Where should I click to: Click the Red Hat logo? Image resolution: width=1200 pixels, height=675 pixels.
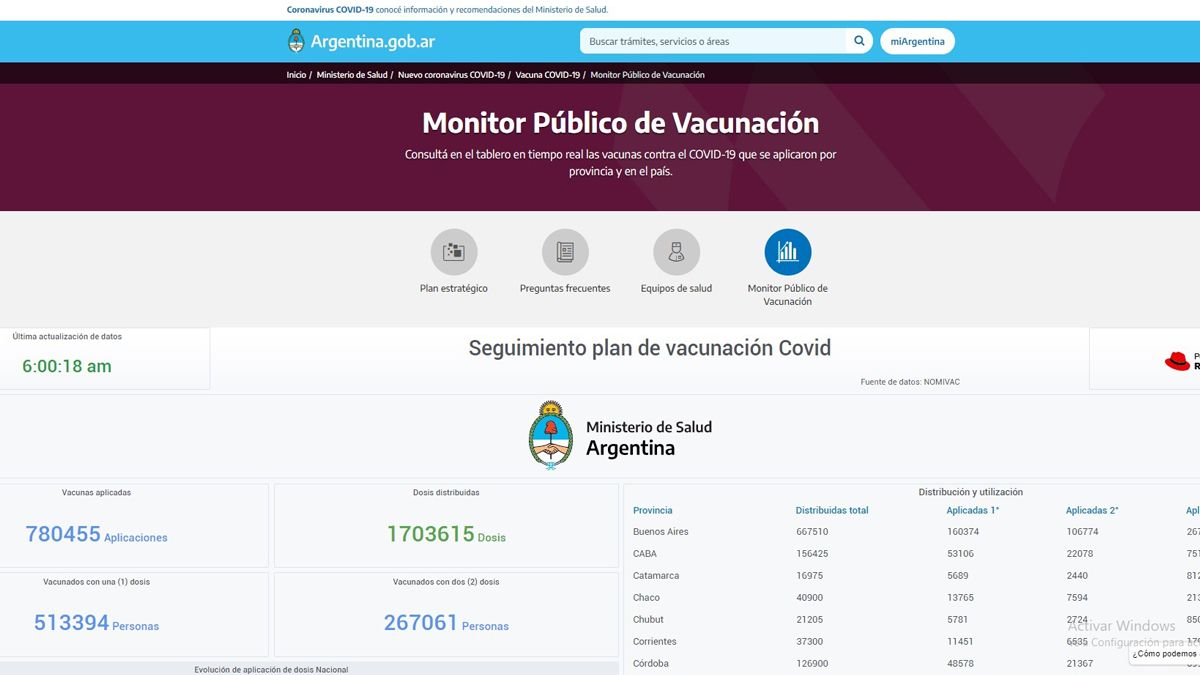point(1175,362)
